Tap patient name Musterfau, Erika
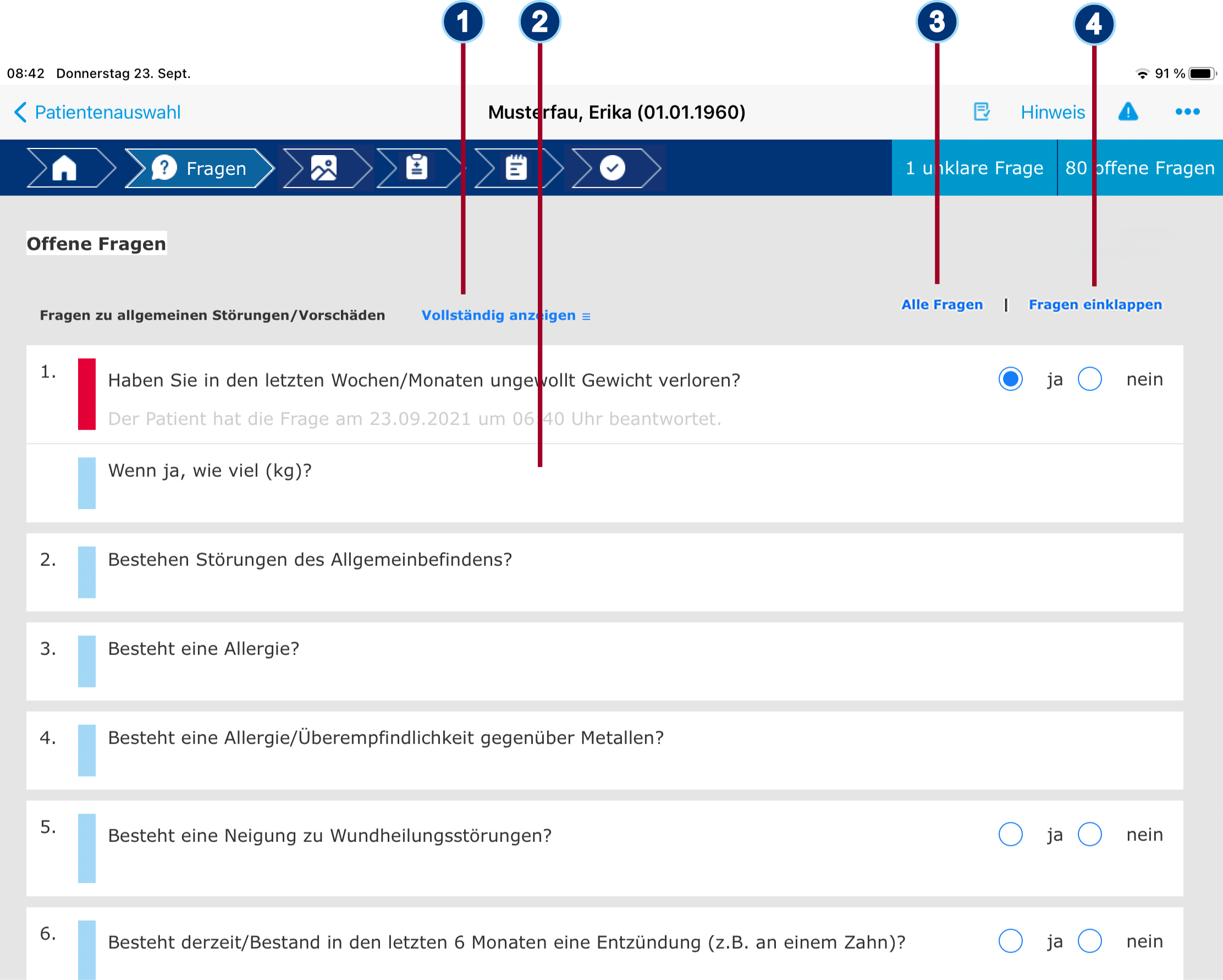 pos(616,112)
